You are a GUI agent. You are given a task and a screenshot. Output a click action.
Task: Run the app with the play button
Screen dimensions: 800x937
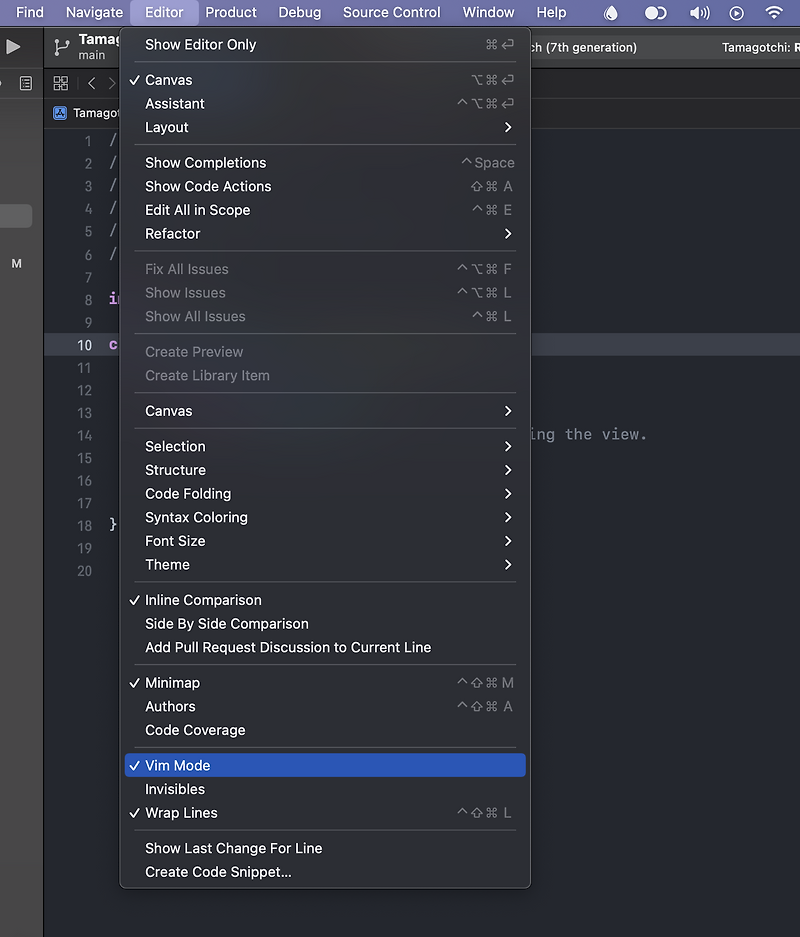pyautogui.click(x=13, y=46)
